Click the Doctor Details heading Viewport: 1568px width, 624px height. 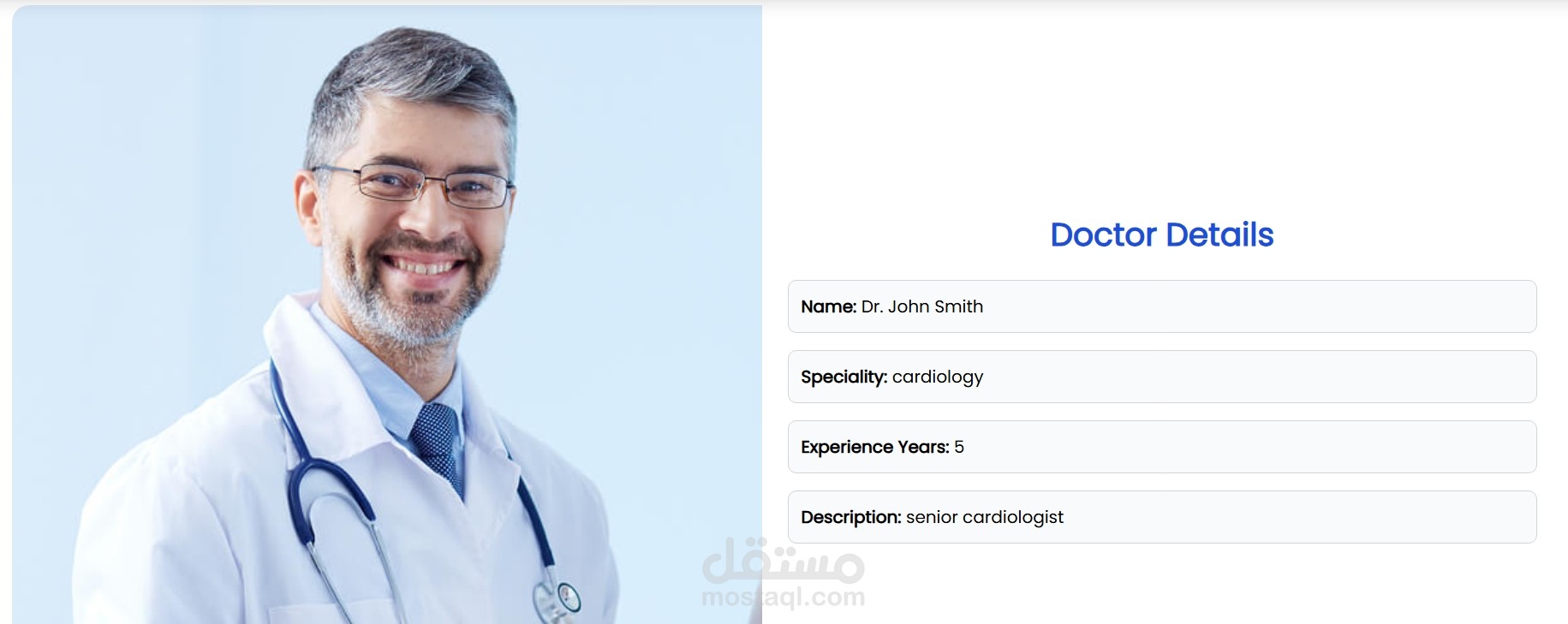pos(1162,235)
